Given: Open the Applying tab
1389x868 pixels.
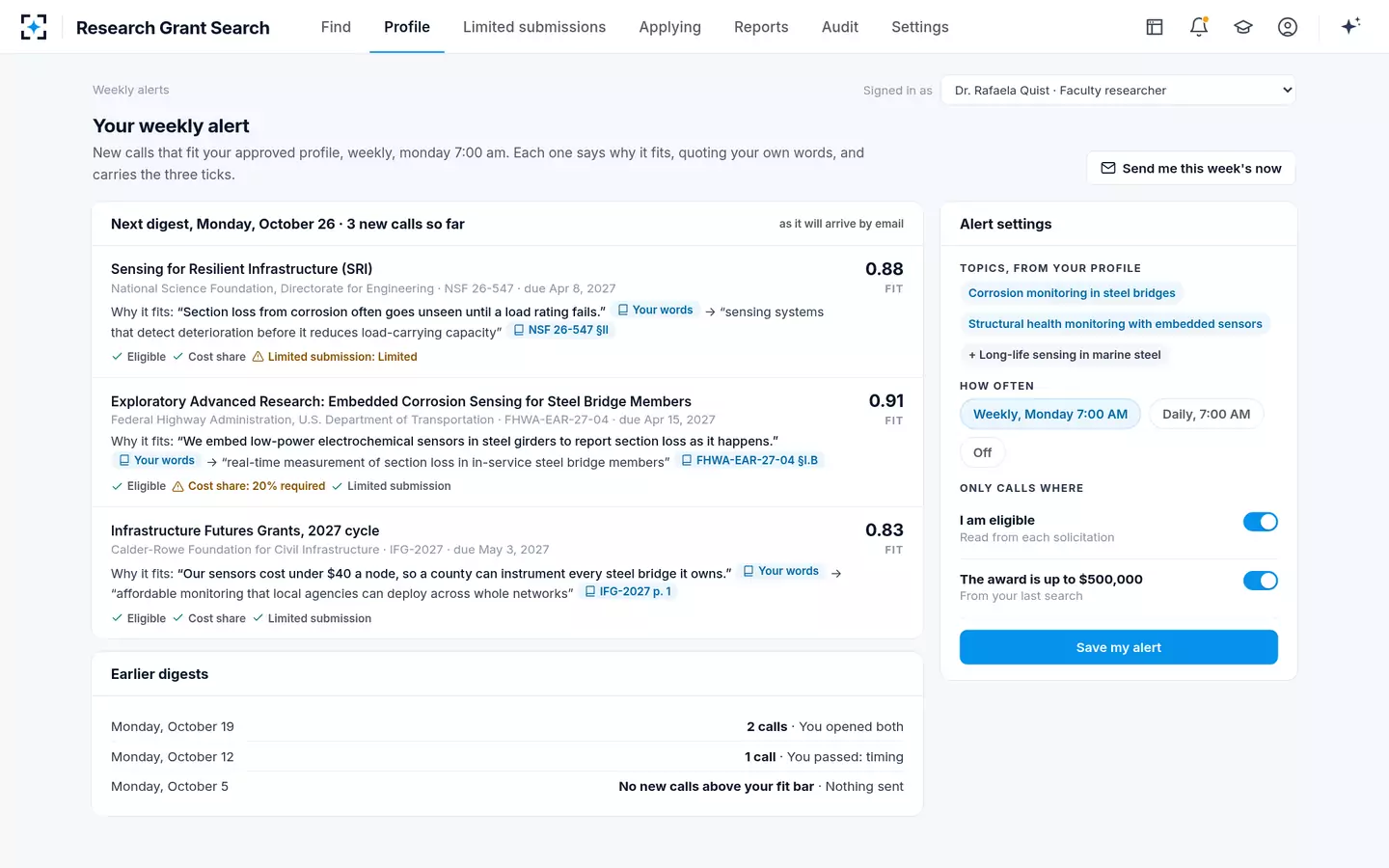Looking at the screenshot, I should pyautogui.click(x=669, y=27).
